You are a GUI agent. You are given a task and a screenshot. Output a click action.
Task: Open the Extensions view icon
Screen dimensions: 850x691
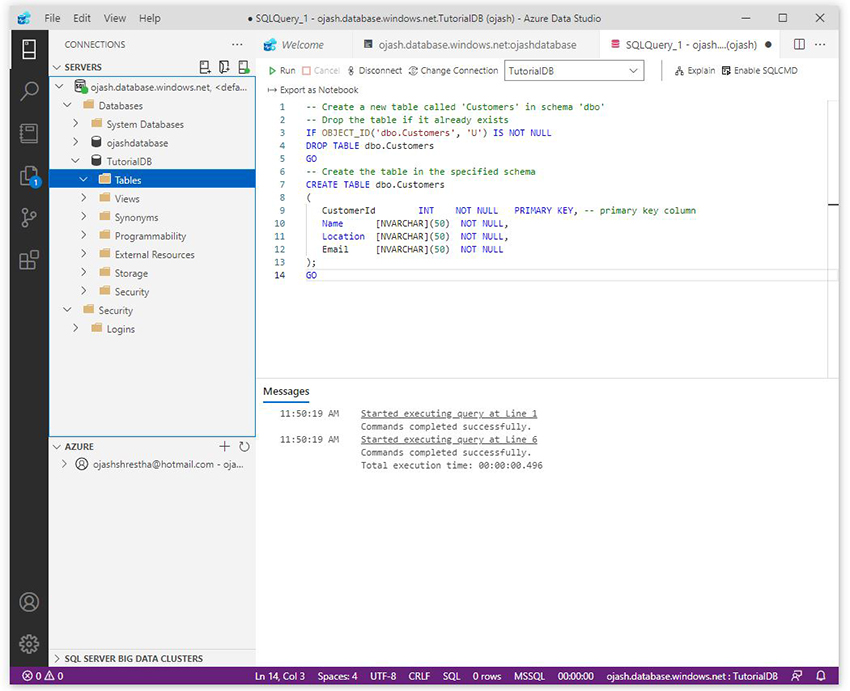click(x=29, y=260)
